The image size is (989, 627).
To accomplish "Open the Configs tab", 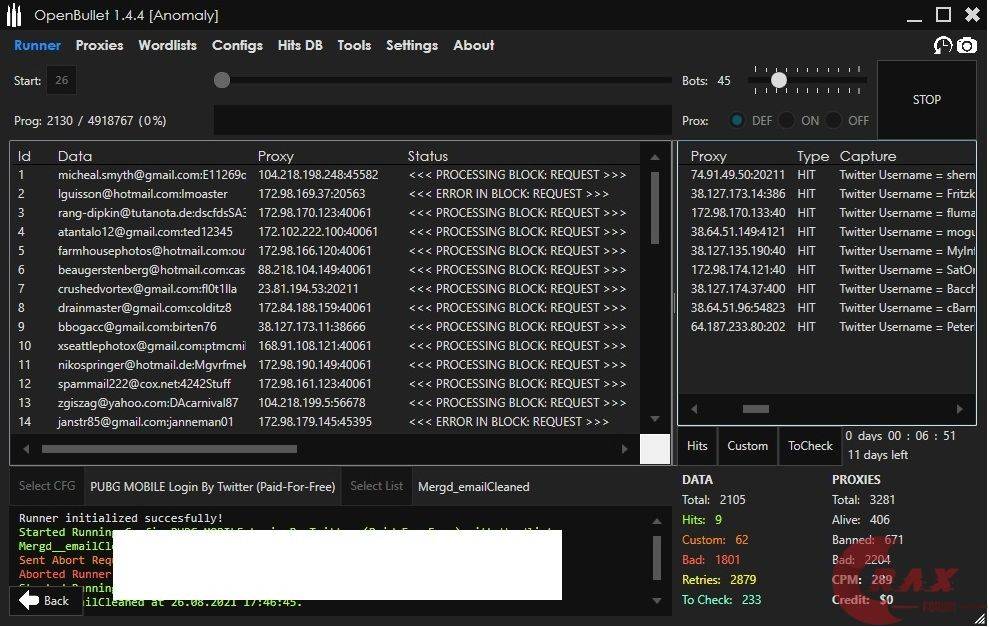I will [x=237, y=45].
